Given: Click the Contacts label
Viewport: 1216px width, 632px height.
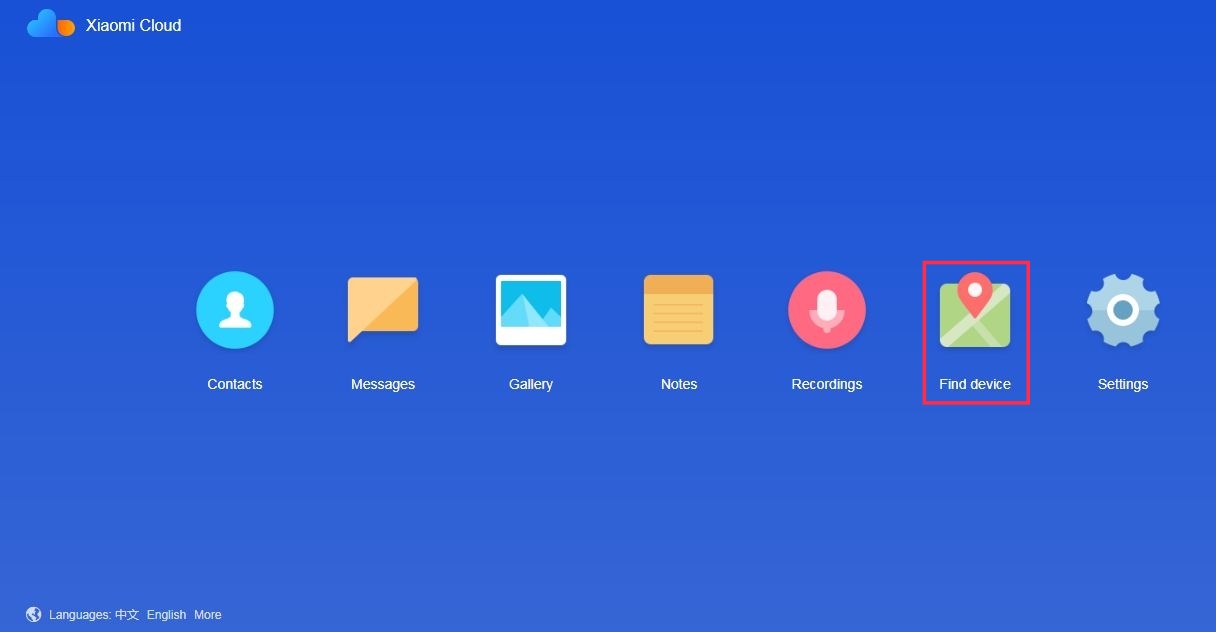Looking at the screenshot, I should 235,384.
